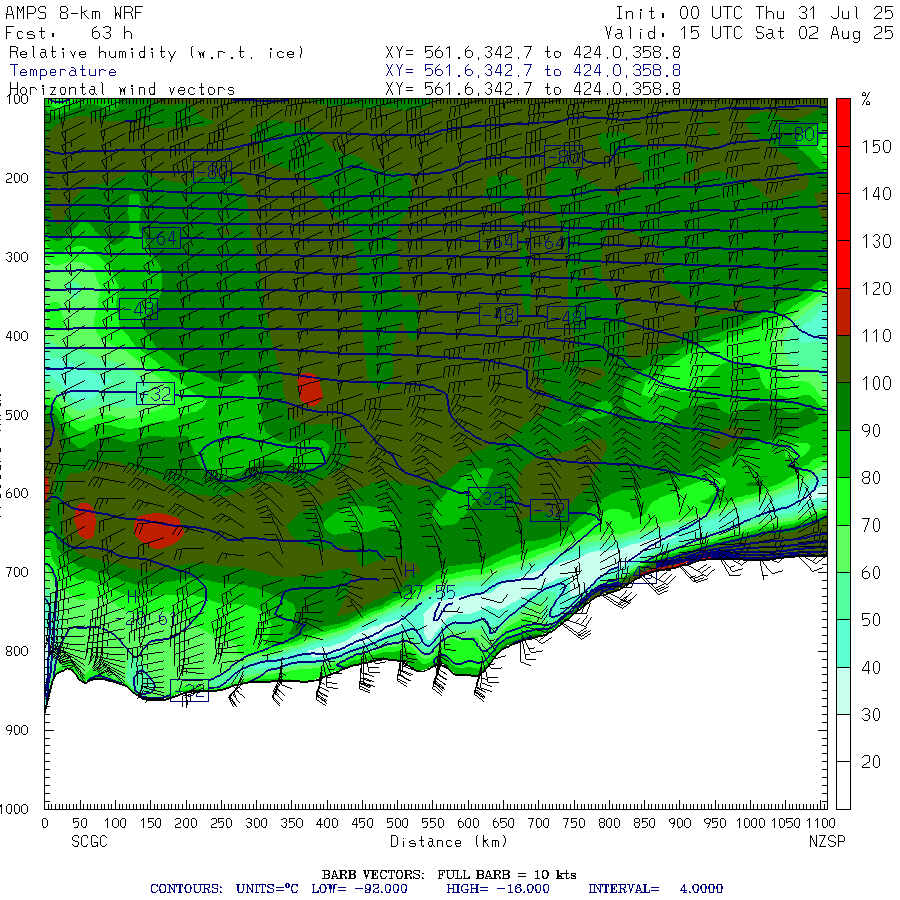Click the distance axis tick label "800"

[x=609, y=823]
